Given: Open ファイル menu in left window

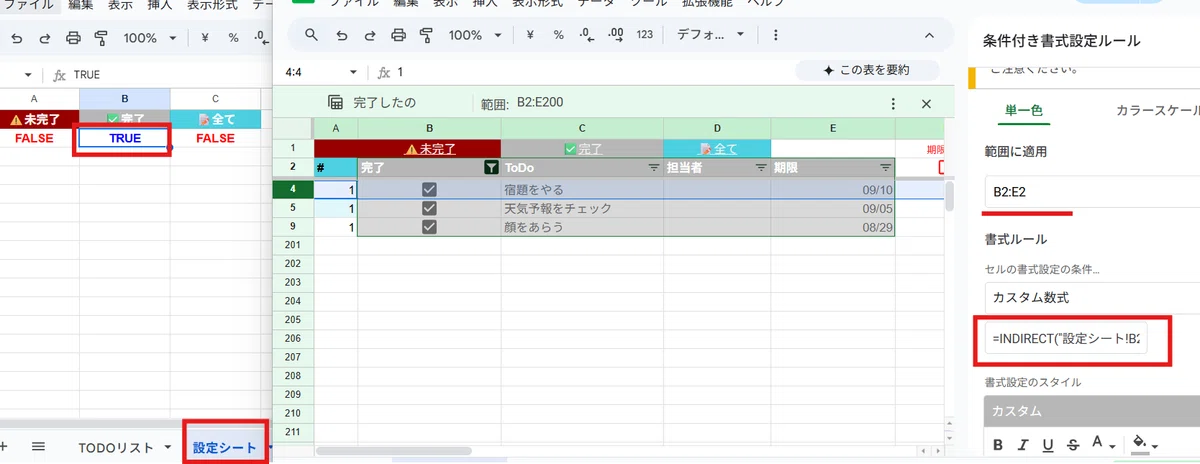Looking at the screenshot, I should 28,4.
